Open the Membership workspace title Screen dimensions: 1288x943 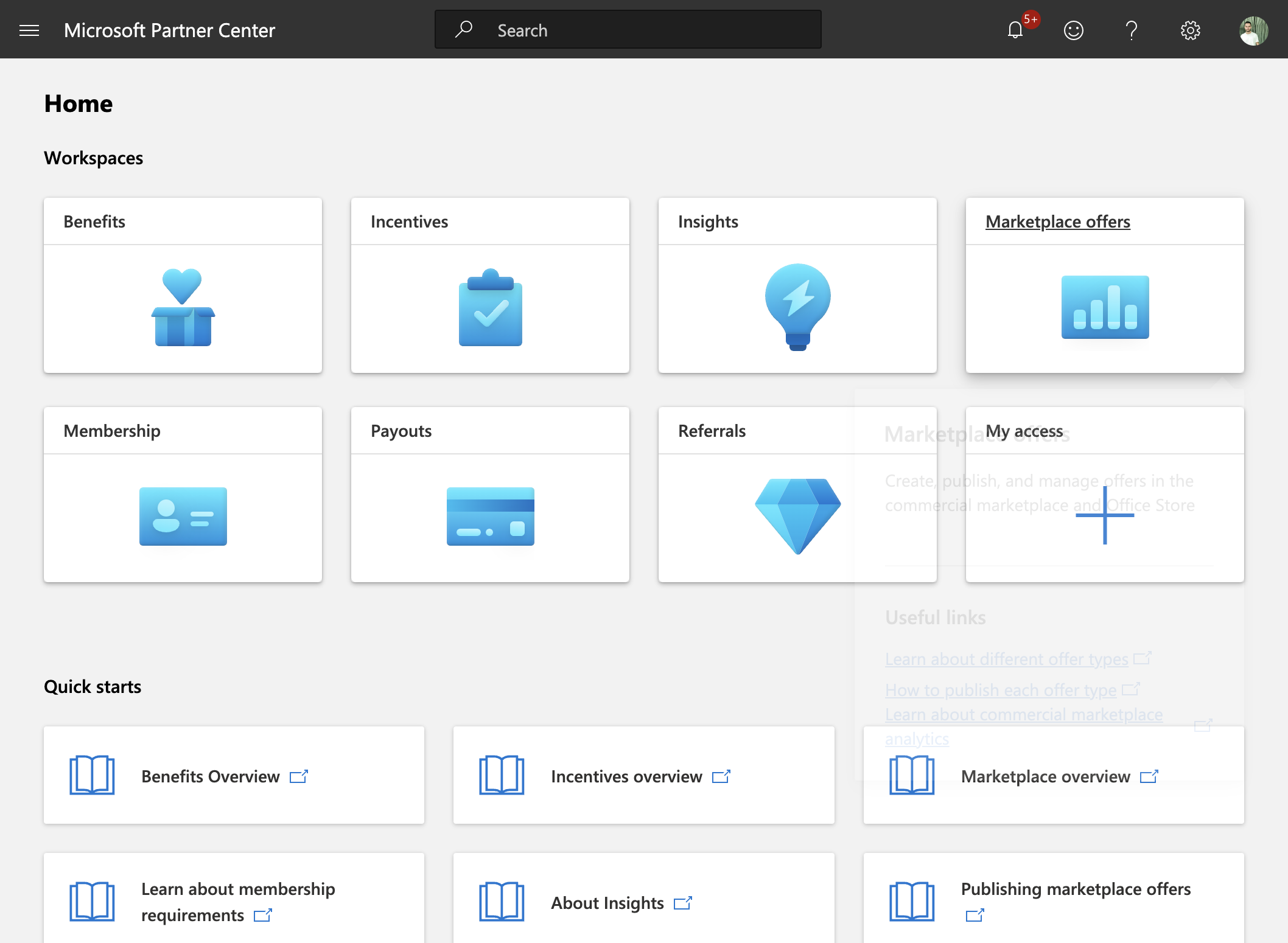[x=112, y=431]
